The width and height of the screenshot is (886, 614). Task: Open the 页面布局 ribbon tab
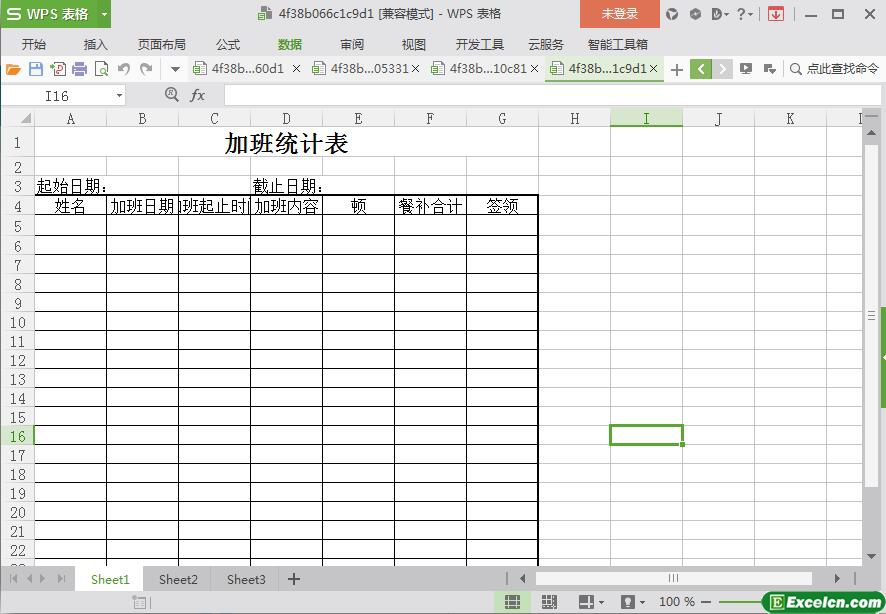click(161, 45)
